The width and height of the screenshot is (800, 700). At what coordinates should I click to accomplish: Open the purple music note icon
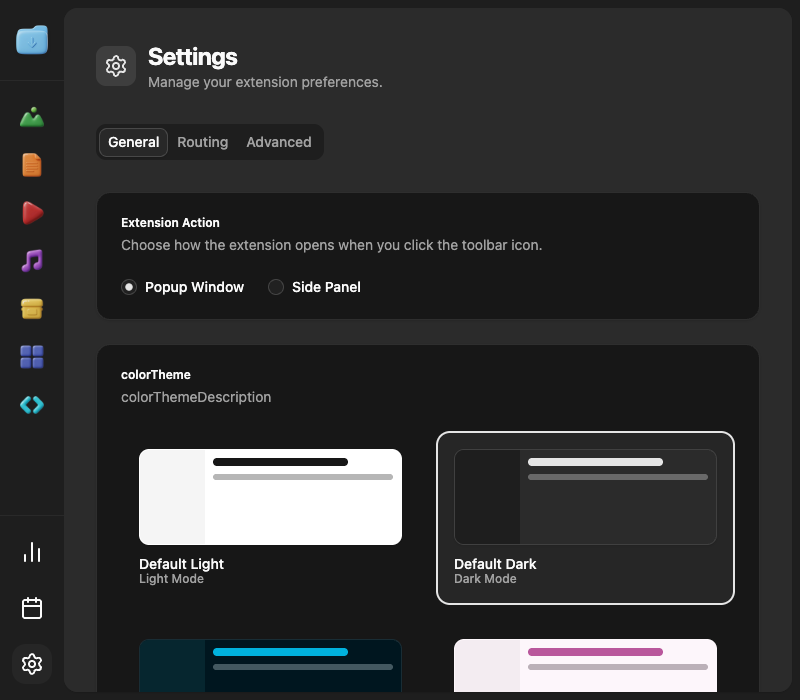pos(32,261)
